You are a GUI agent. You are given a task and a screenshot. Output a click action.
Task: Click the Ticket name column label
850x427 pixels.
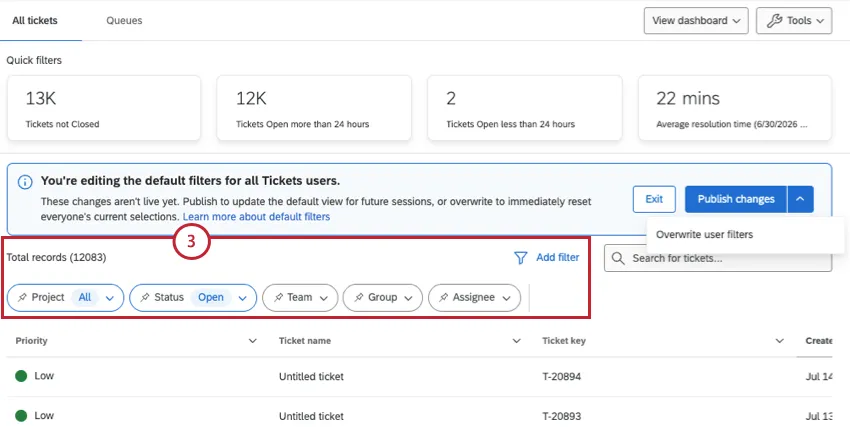pyautogui.click(x=305, y=341)
